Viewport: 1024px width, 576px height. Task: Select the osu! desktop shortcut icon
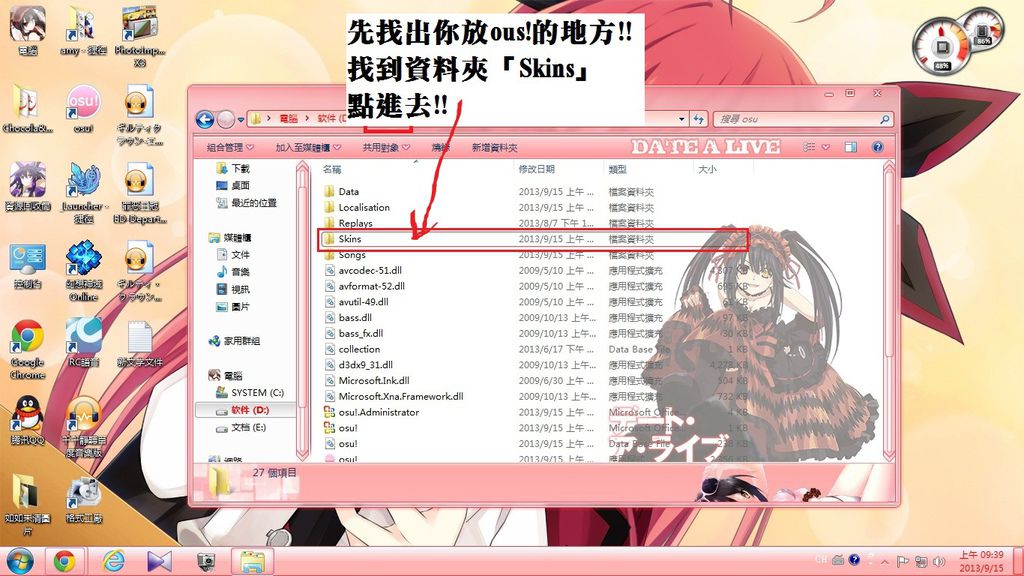(x=83, y=109)
